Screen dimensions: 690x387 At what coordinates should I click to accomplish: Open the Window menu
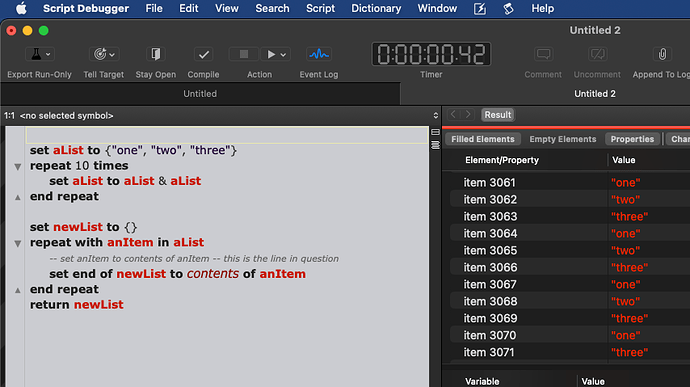(437, 8)
